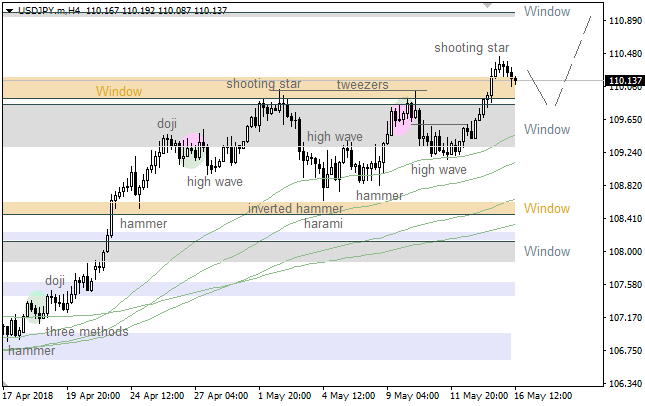Select the Window label near 110.890 level
The width and height of the screenshot is (645, 406).
[547, 12]
